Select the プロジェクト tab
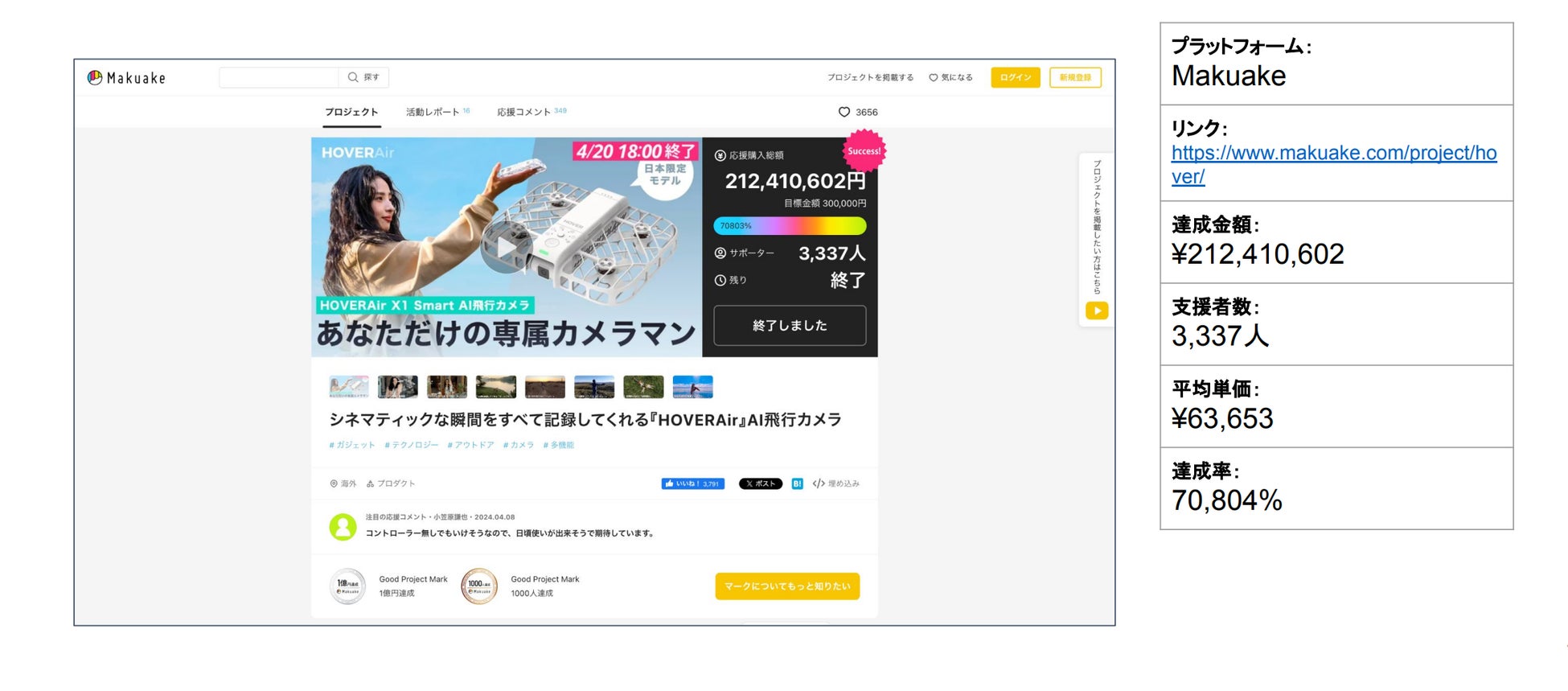Image resolution: width=1568 pixels, height=691 pixels. coord(351,112)
